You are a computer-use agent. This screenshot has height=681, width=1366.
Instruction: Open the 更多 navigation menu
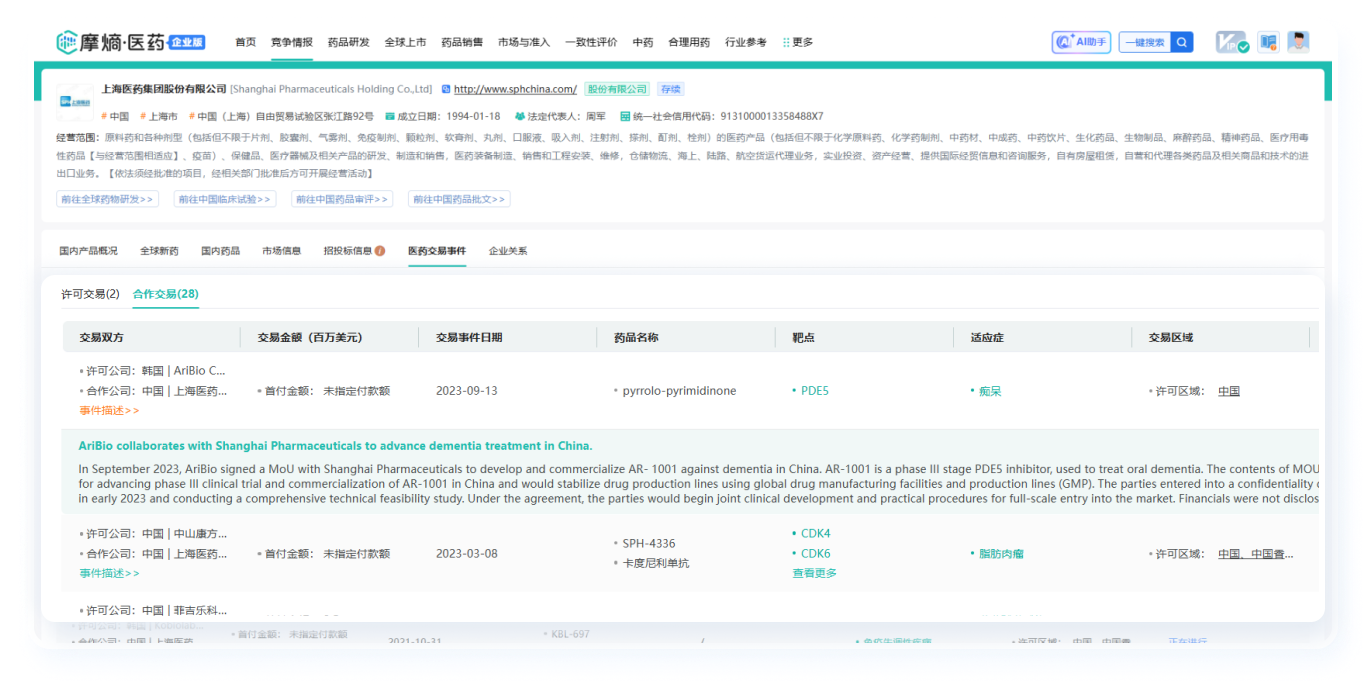pyautogui.click(x=798, y=42)
